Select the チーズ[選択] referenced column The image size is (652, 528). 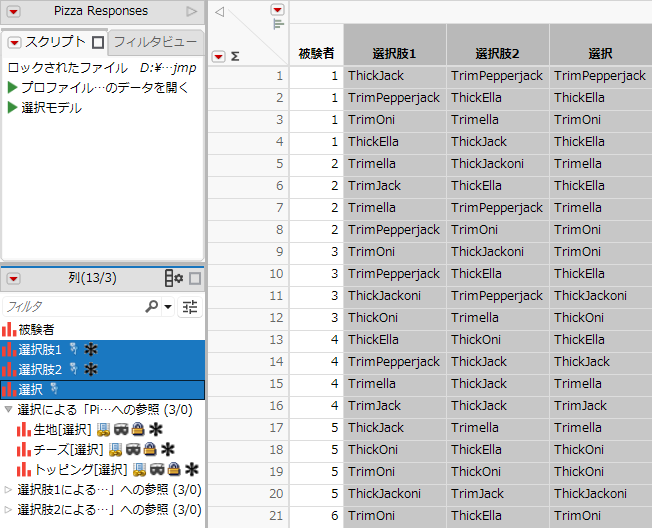coord(69,449)
